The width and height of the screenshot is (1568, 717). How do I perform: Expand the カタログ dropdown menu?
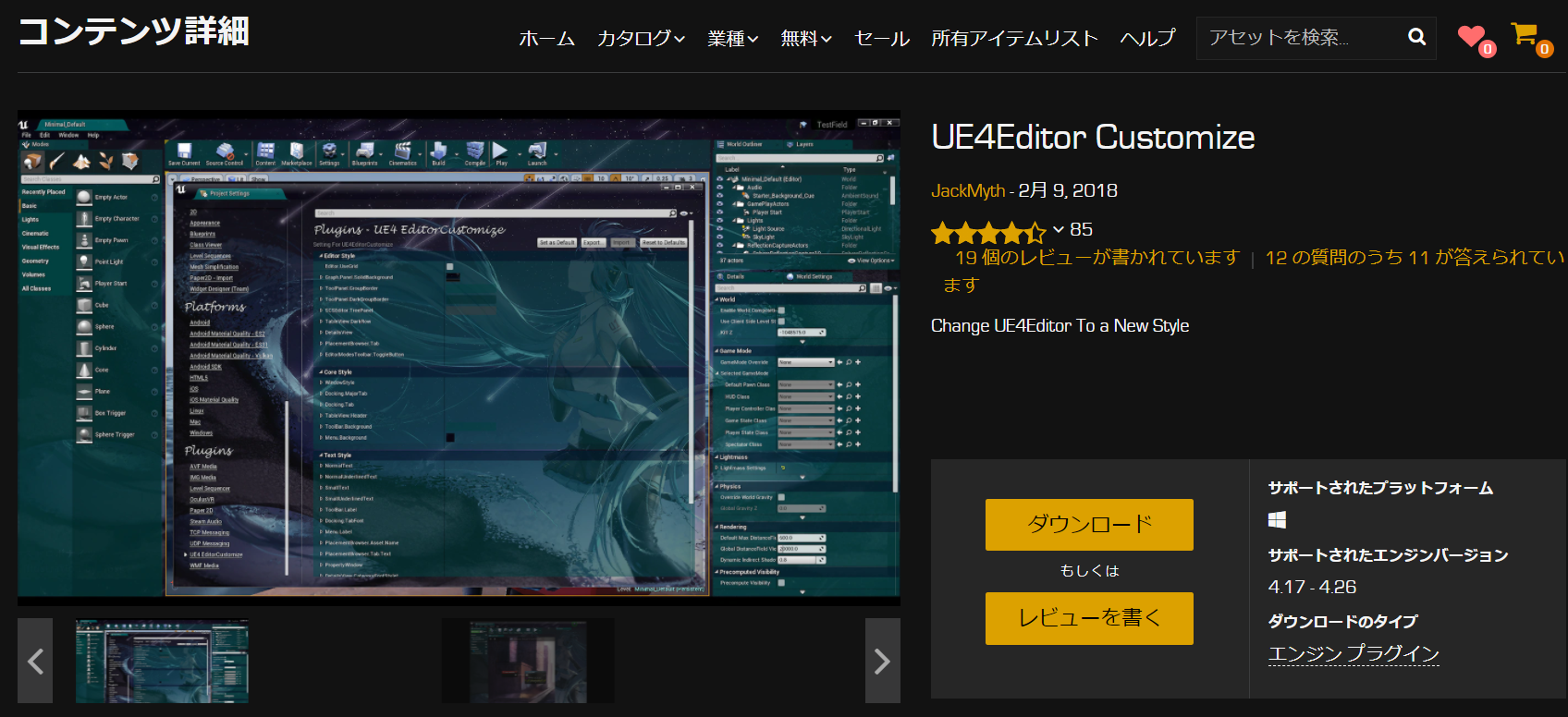pos(641,38)
